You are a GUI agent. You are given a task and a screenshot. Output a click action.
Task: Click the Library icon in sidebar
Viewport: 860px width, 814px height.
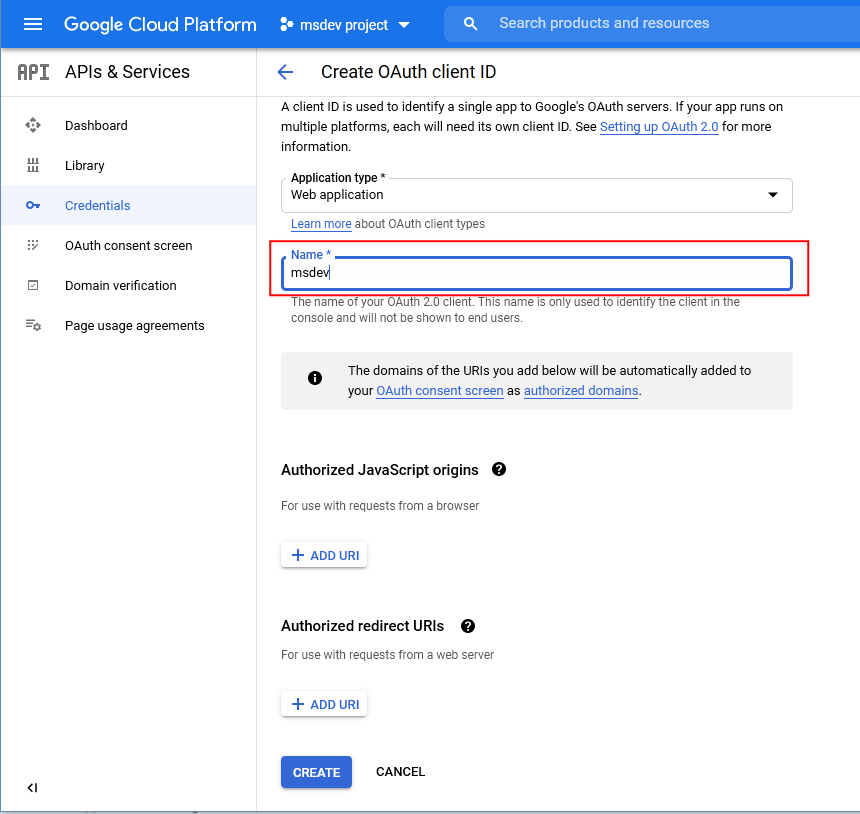[33, 165]
